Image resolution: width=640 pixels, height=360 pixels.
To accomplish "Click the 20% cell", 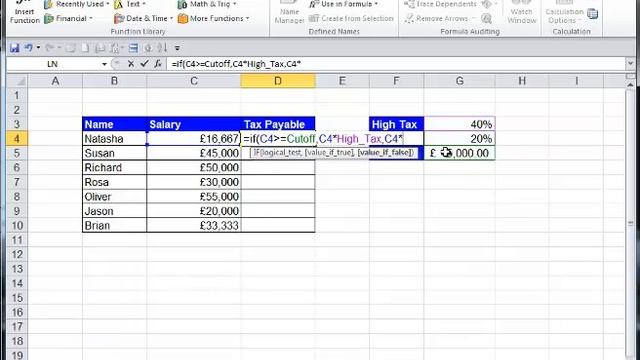I will [460, 139].
